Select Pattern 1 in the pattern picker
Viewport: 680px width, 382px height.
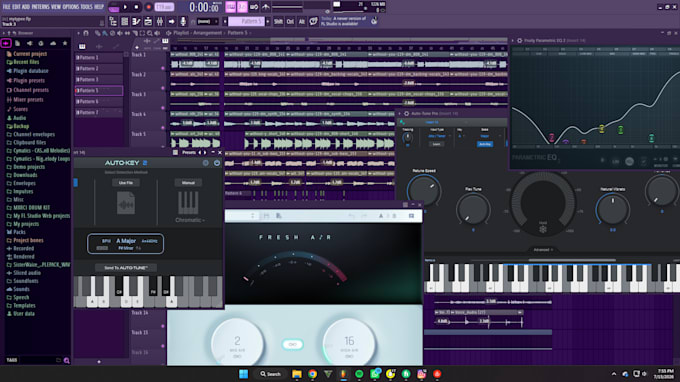point(99,57)
